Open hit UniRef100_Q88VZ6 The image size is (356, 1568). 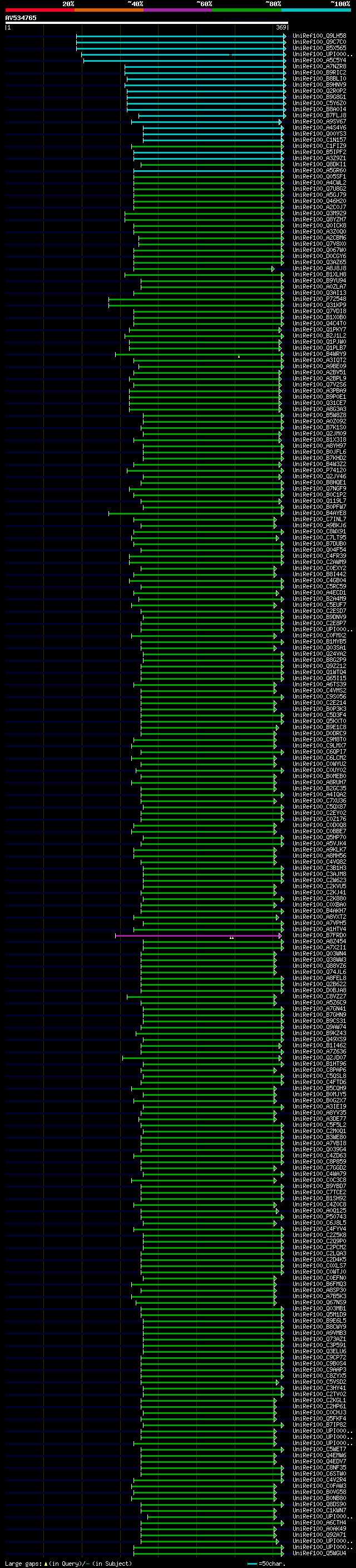[319, 966]
